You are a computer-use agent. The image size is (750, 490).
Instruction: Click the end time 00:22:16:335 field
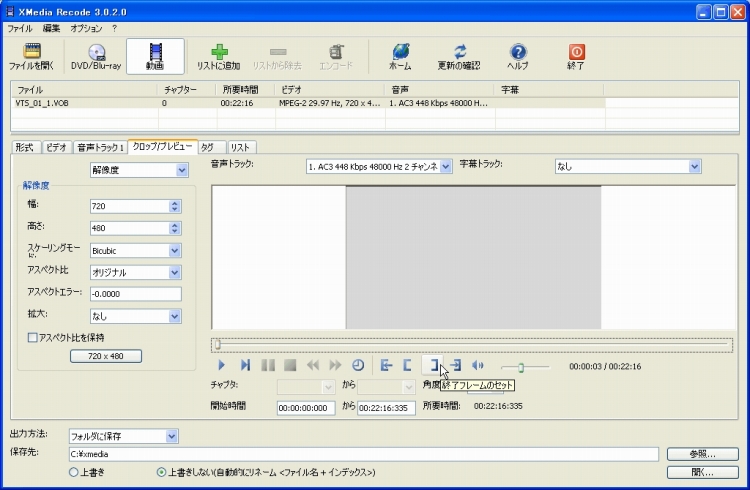pos(386,408)
